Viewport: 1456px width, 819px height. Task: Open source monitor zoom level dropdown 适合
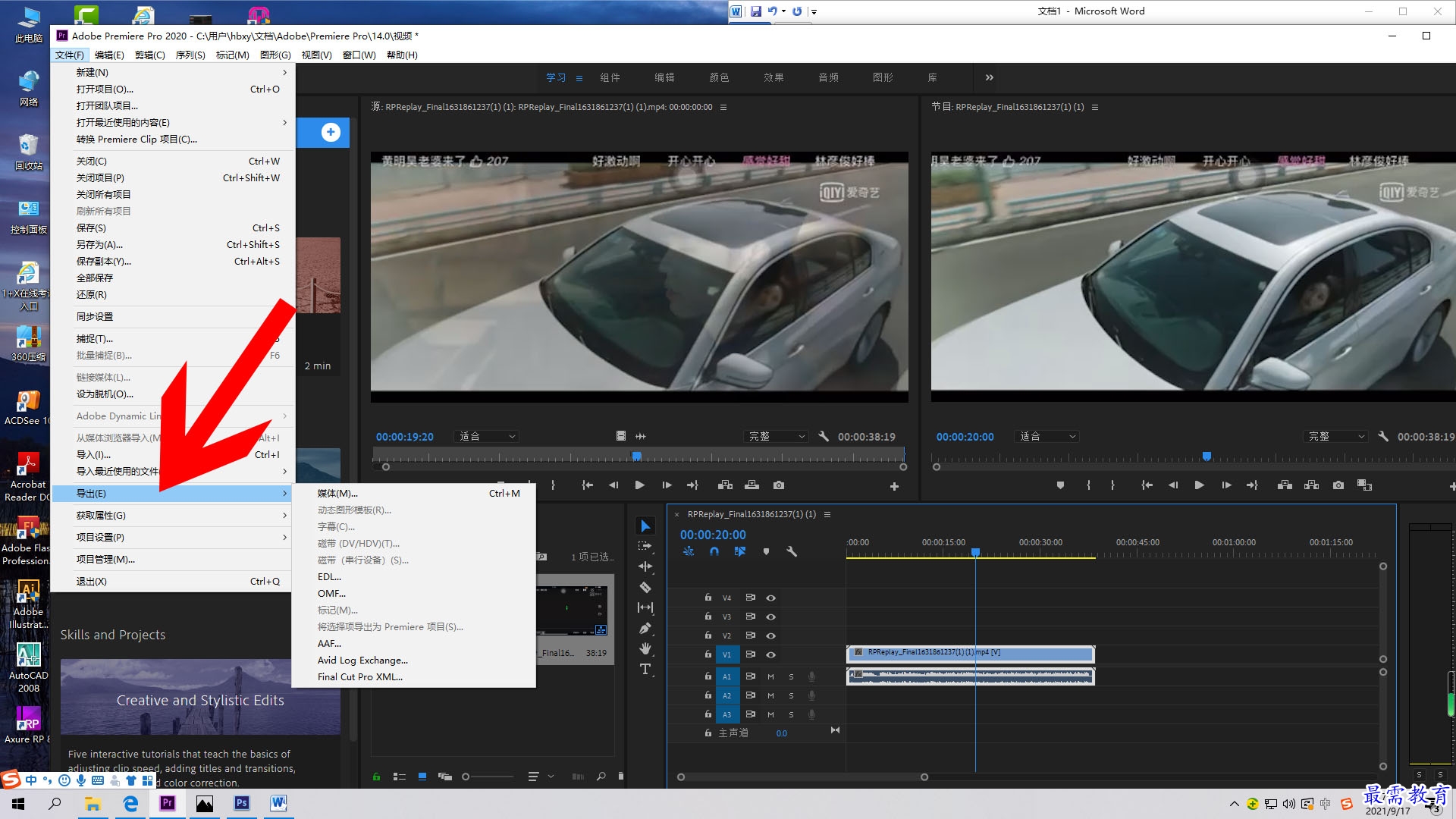click(x=486, y=437)
